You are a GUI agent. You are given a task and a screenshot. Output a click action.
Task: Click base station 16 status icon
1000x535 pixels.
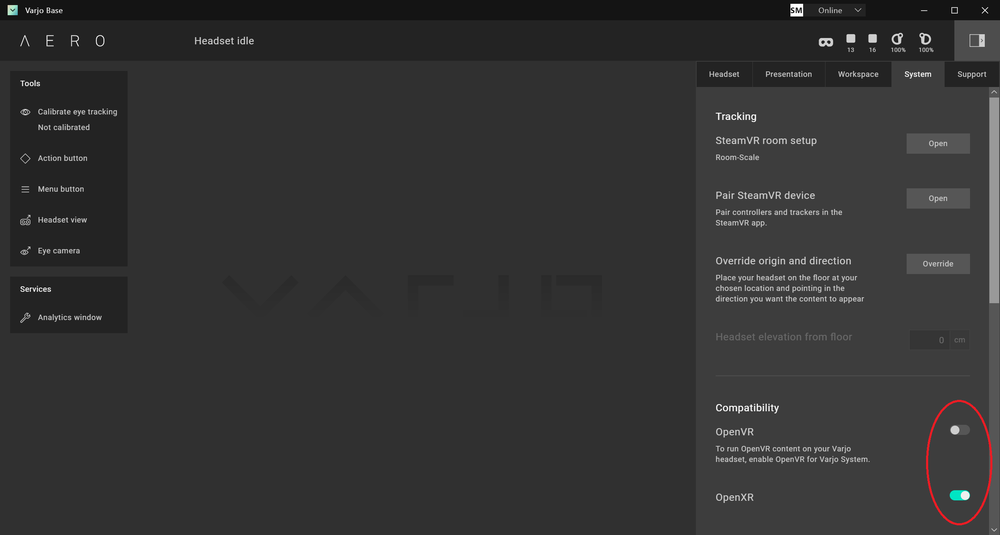(872, 39)
